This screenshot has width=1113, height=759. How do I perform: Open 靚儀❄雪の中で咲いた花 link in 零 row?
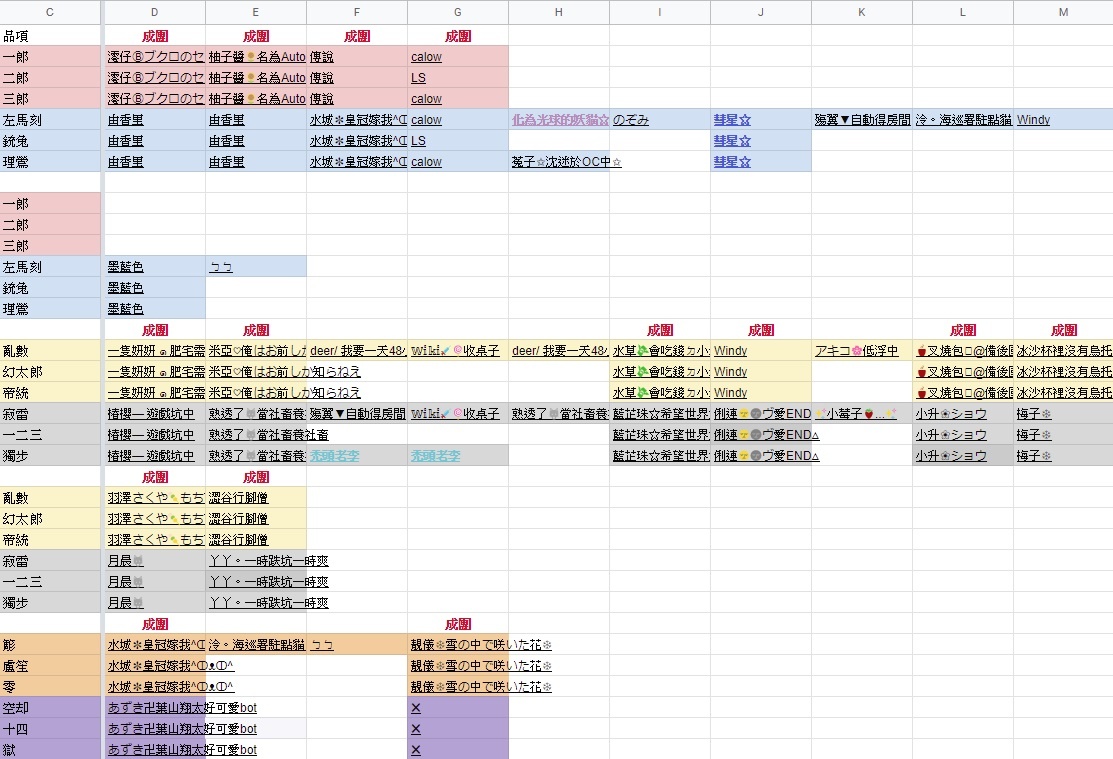(481, 687)
